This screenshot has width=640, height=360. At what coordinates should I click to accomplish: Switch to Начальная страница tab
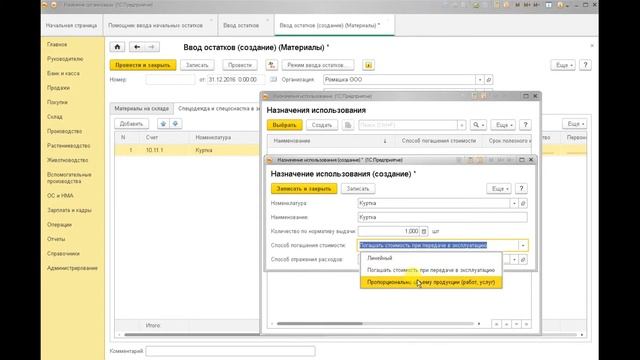71,25
